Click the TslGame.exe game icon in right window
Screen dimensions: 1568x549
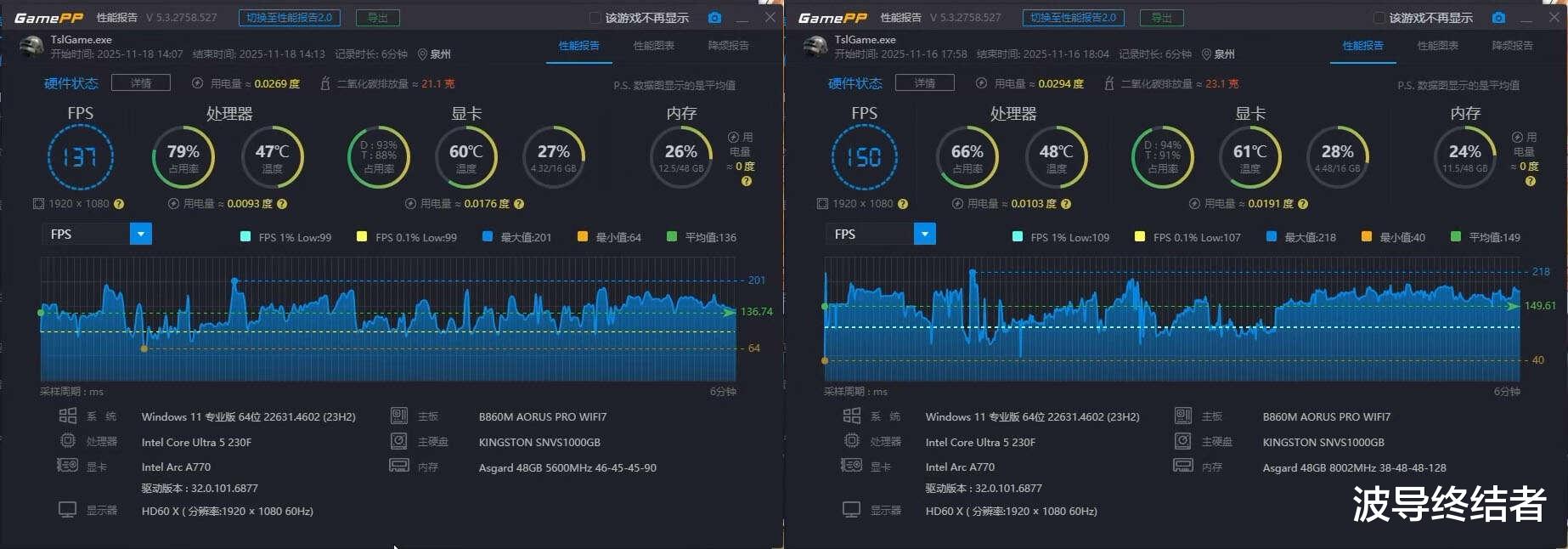tap(815, 47)
